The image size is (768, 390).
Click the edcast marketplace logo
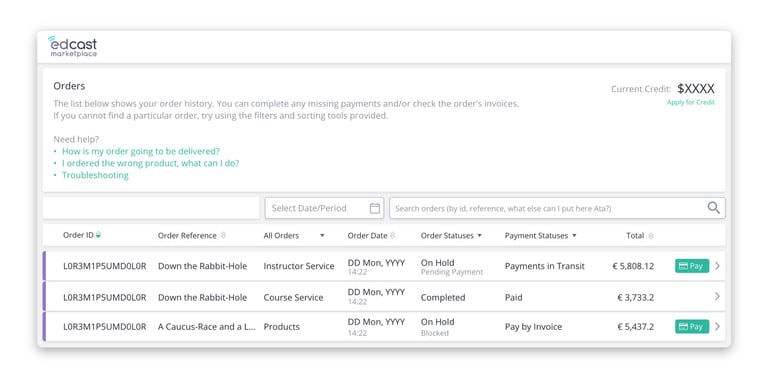coord(72,47)
